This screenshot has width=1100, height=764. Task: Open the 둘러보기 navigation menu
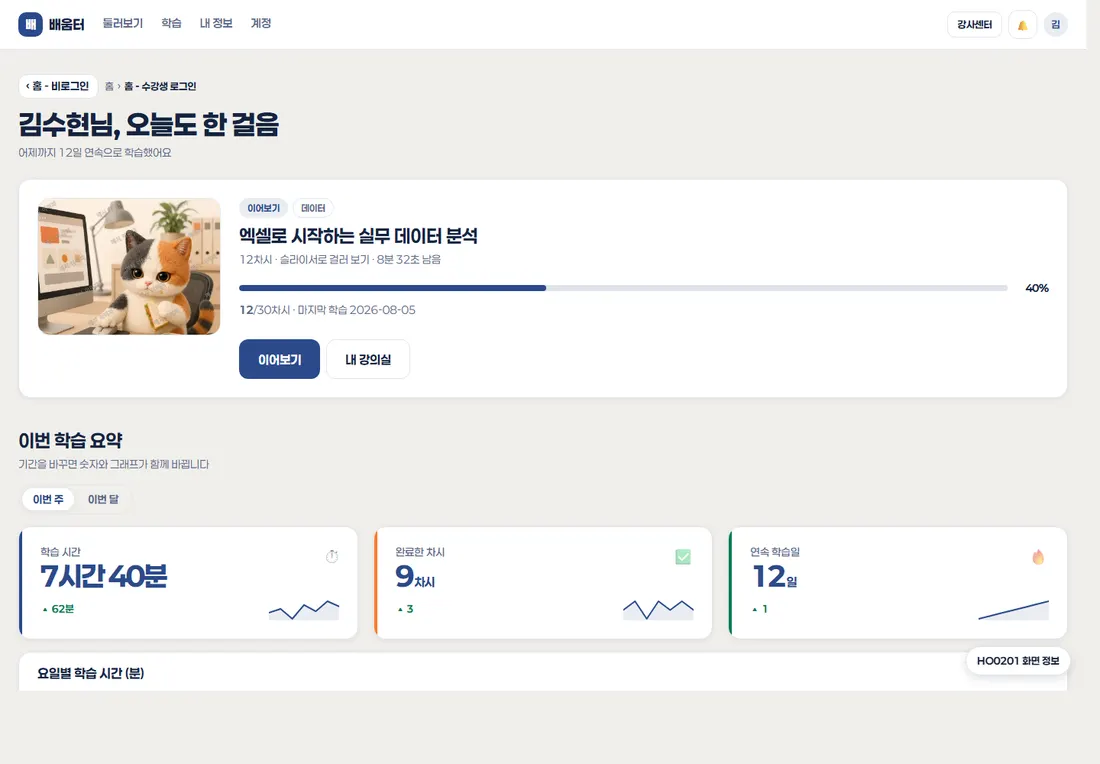pos(123,23)
